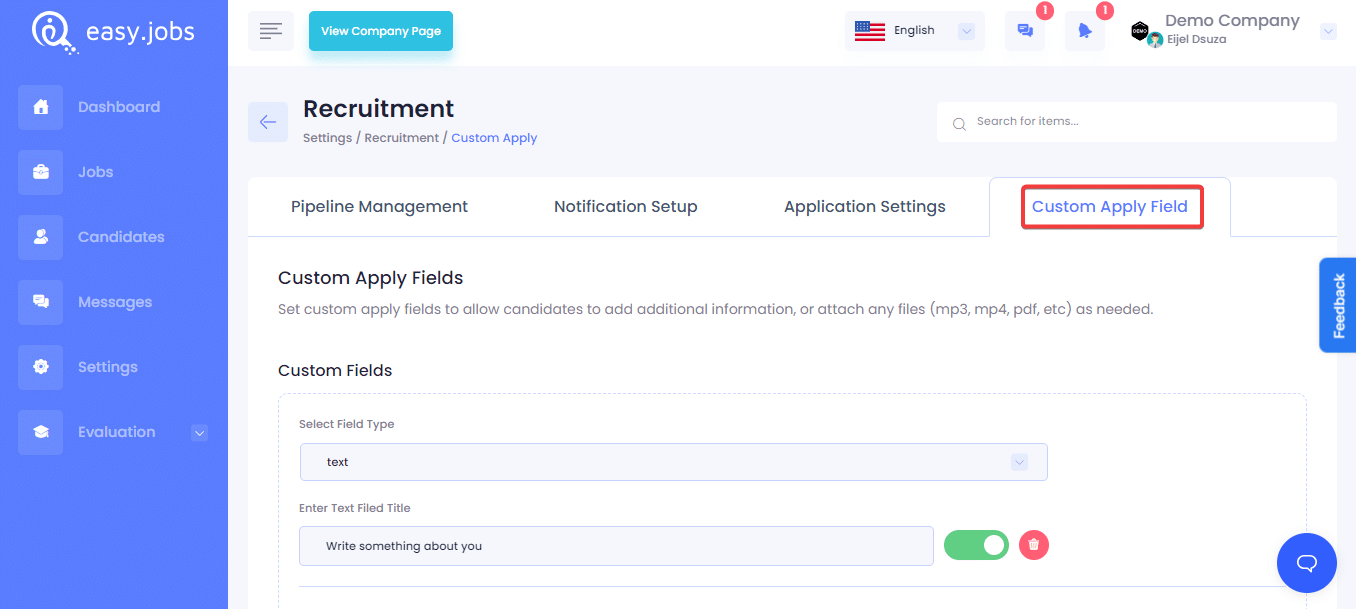Open the Recruitment breadcrumb link
Image resolution: width=1356 pixels, height=609 pixels.
(x=401, y=137)
